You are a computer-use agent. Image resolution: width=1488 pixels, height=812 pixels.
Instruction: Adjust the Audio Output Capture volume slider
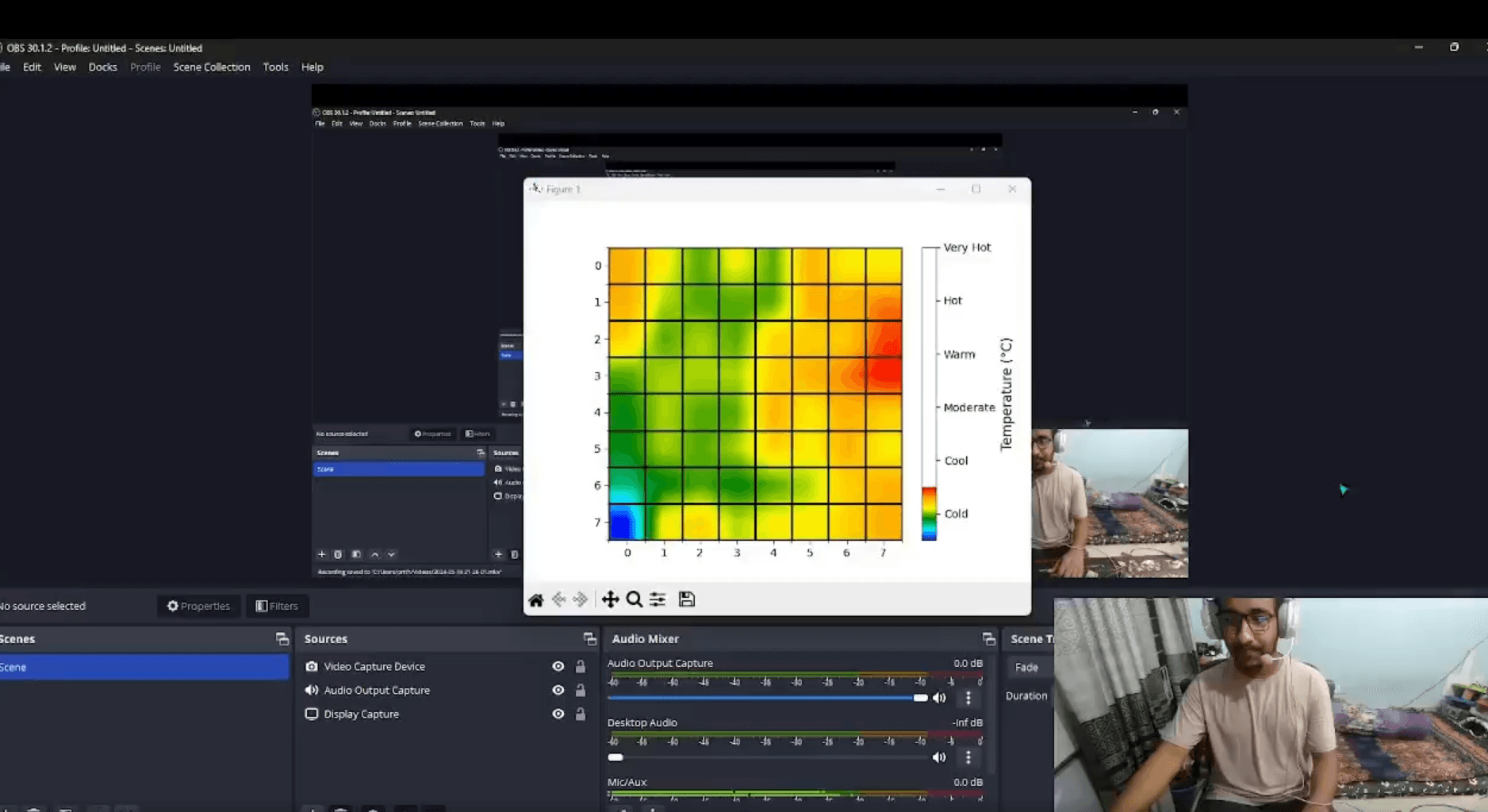919,698
